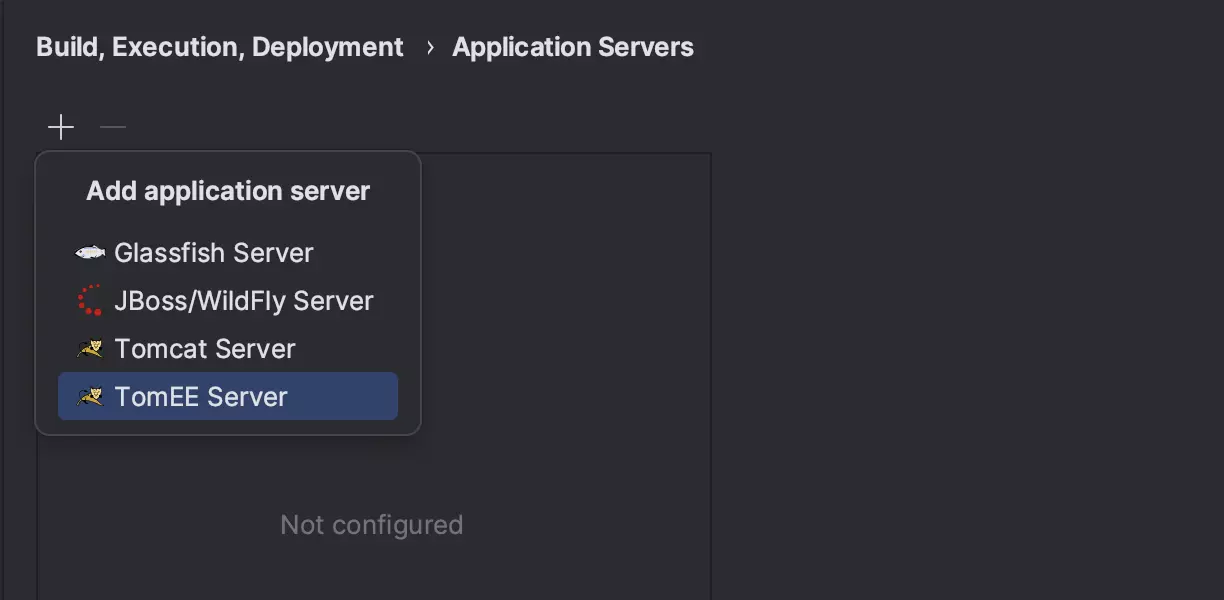Open the Build, Execution, Deployment breadcrumb

(x=220, y=48)
